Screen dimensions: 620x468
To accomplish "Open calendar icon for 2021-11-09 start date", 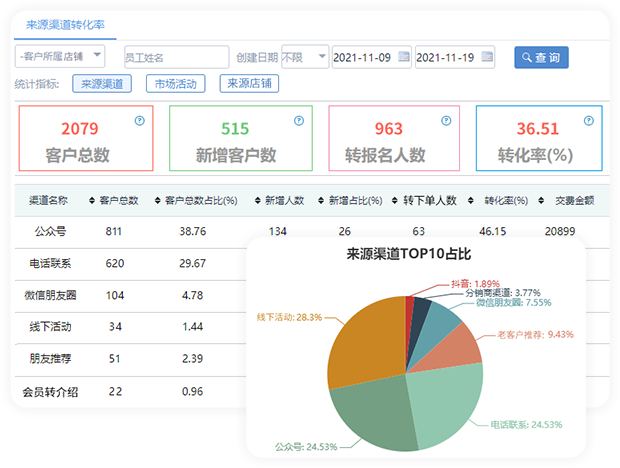I will pos(403,57).
